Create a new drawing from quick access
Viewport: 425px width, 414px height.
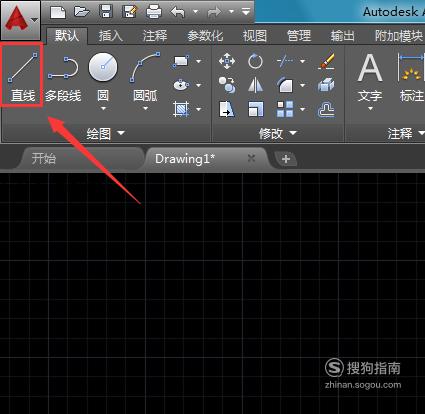[x=58, y=12]
